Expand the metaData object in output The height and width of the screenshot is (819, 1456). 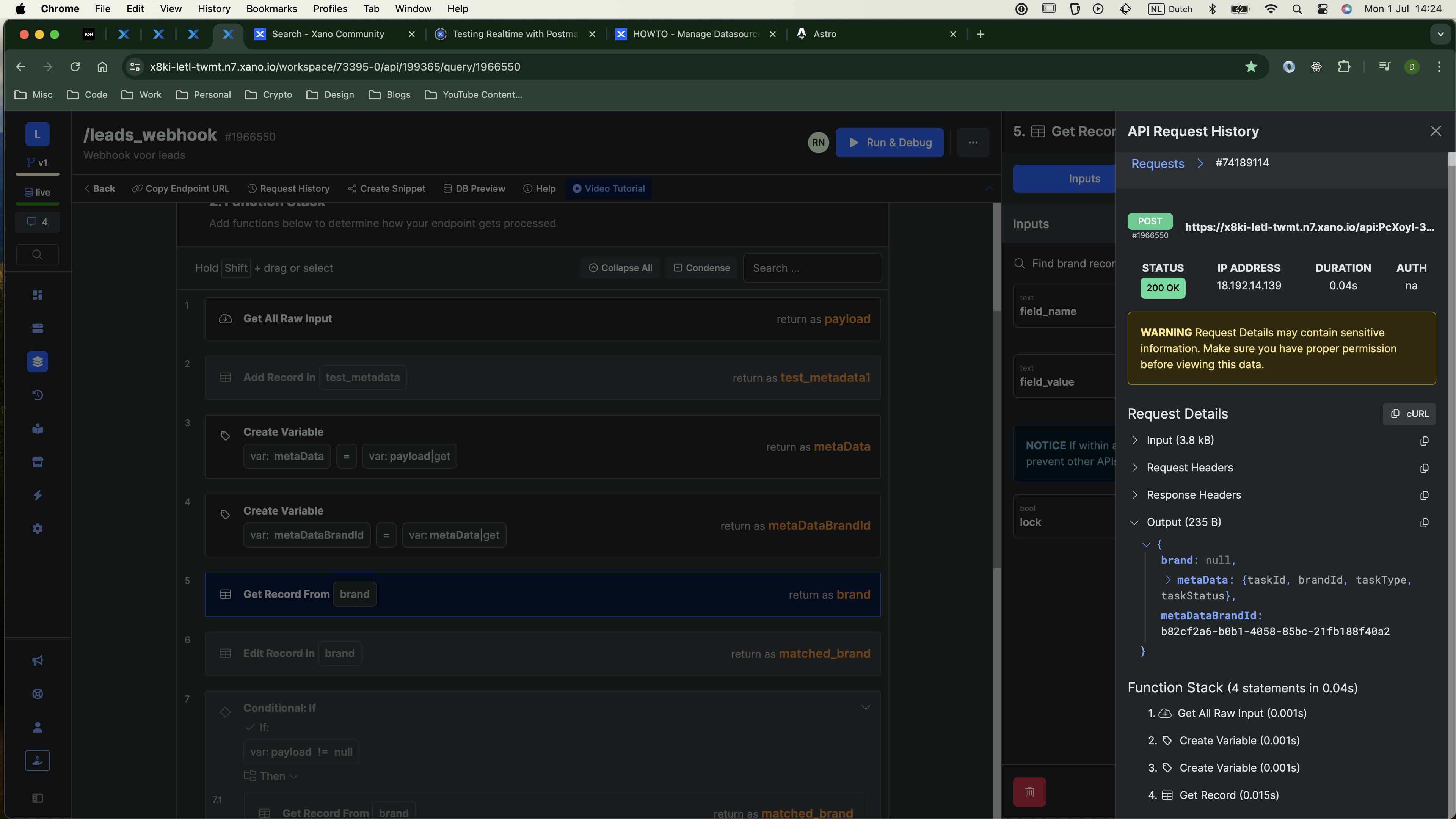[x=1168, y=580]
